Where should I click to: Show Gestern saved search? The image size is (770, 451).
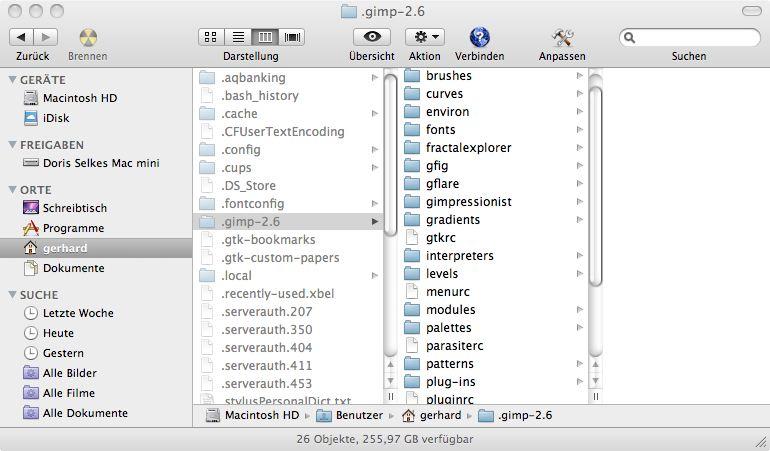click(x=54, y=353)
